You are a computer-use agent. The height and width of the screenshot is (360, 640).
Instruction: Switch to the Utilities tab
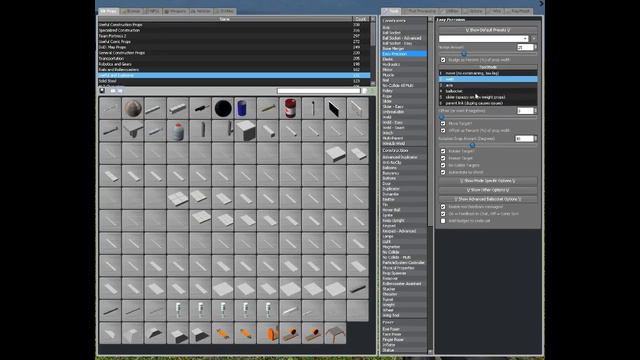pyautogui.click(x=451, y=11)
